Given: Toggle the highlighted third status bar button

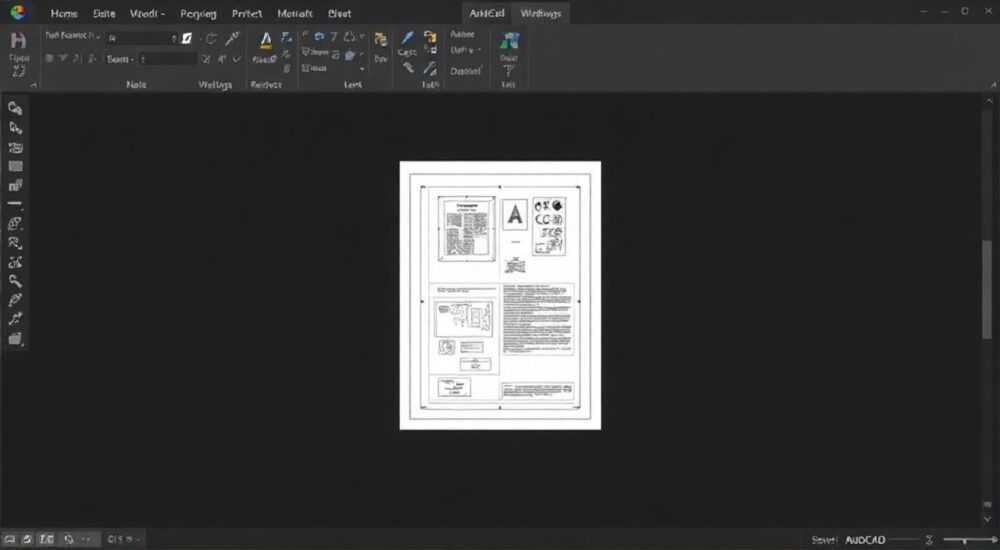Looking at the screenshot, I should click(47, 539).
